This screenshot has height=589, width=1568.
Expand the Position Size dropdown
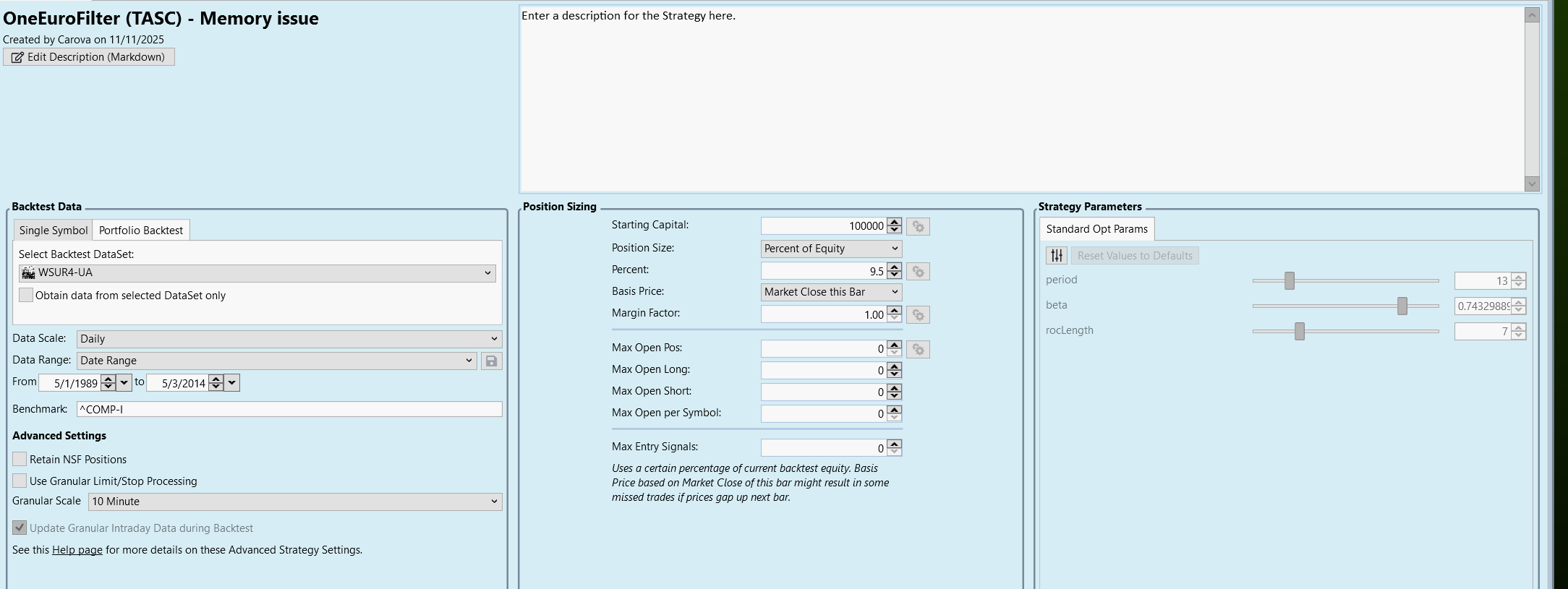tap(831, 249)
